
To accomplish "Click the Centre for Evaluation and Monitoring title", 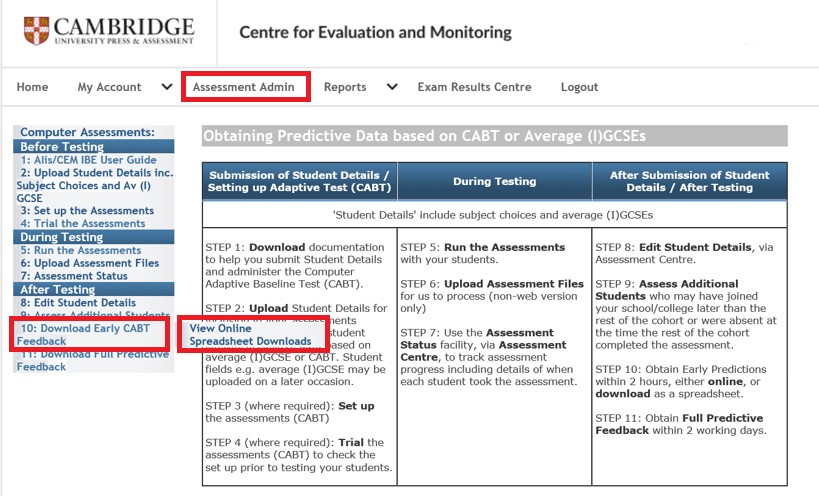I will click(x=376, y=32).
